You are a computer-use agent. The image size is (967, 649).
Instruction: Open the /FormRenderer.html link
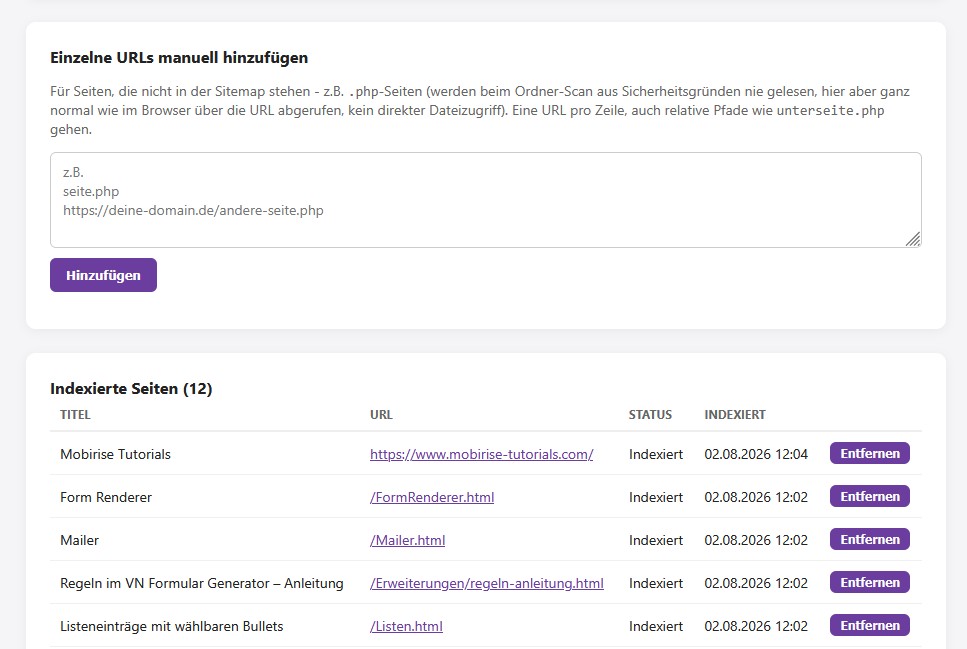(x=432, y=497)
